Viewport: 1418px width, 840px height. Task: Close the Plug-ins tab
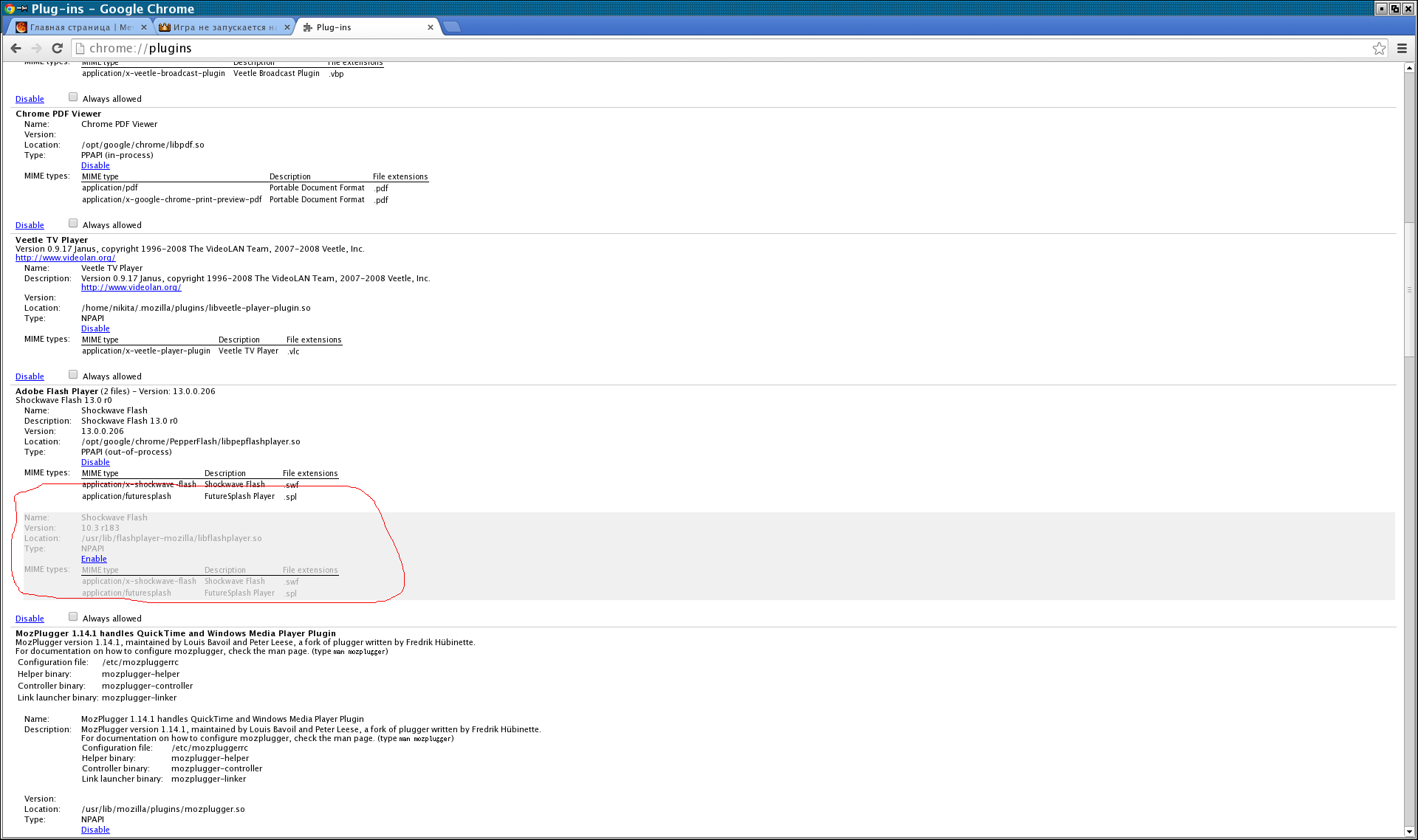tap(431, 27)
